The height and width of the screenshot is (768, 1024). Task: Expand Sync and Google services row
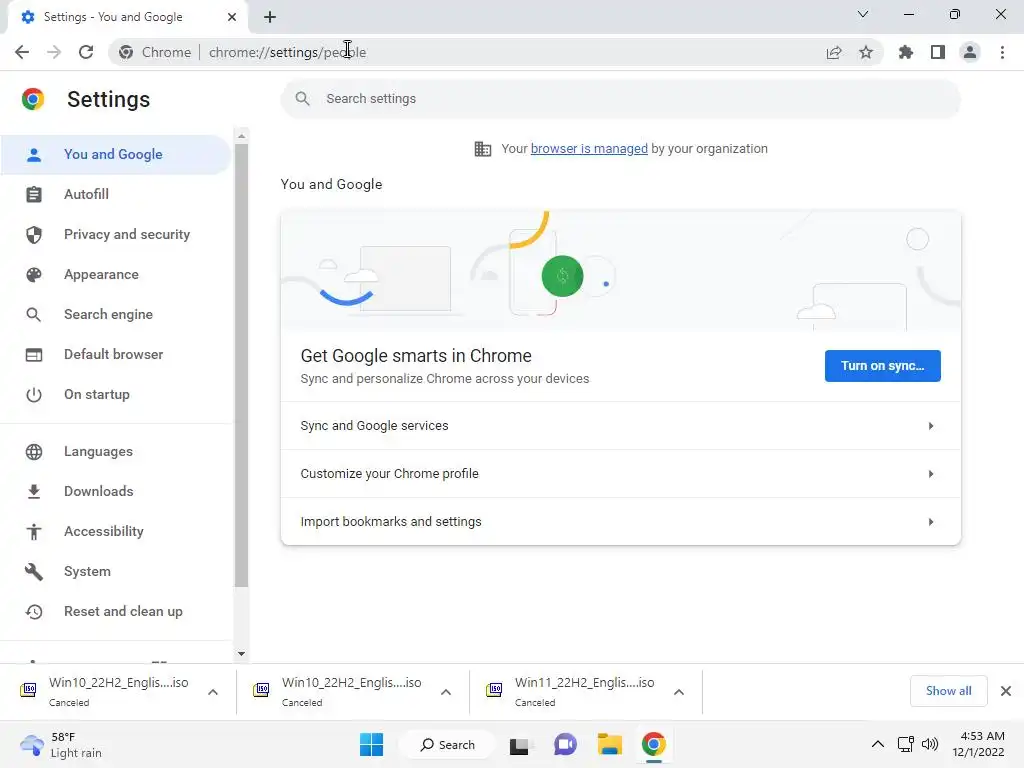[x=620, y=426]
